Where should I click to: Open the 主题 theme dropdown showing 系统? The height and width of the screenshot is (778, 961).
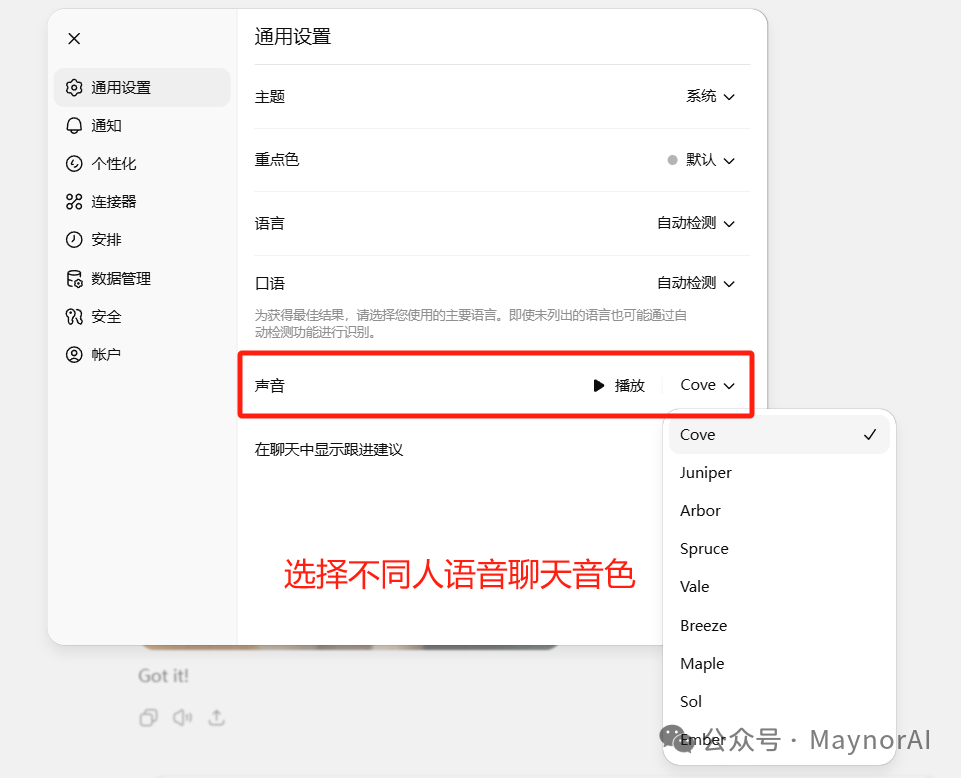[709, 96]
